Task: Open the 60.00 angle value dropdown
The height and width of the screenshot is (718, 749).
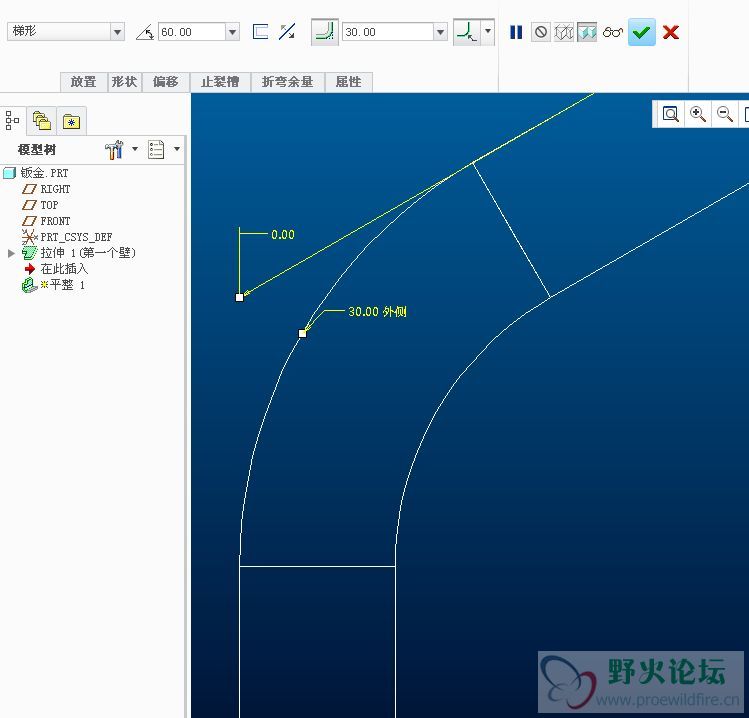Action: click(x=233, y=32)
